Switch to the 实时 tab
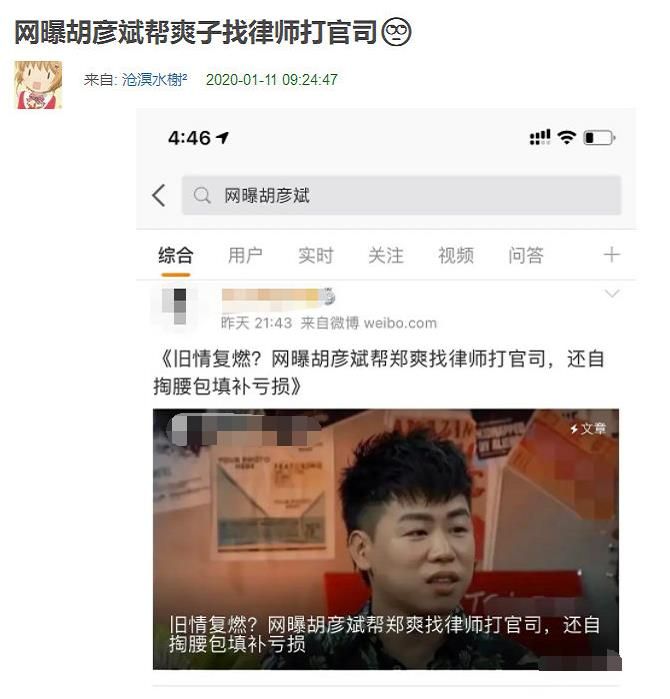Screen dimensions: 670x699 pyautogui.click(x=316, y=255)
